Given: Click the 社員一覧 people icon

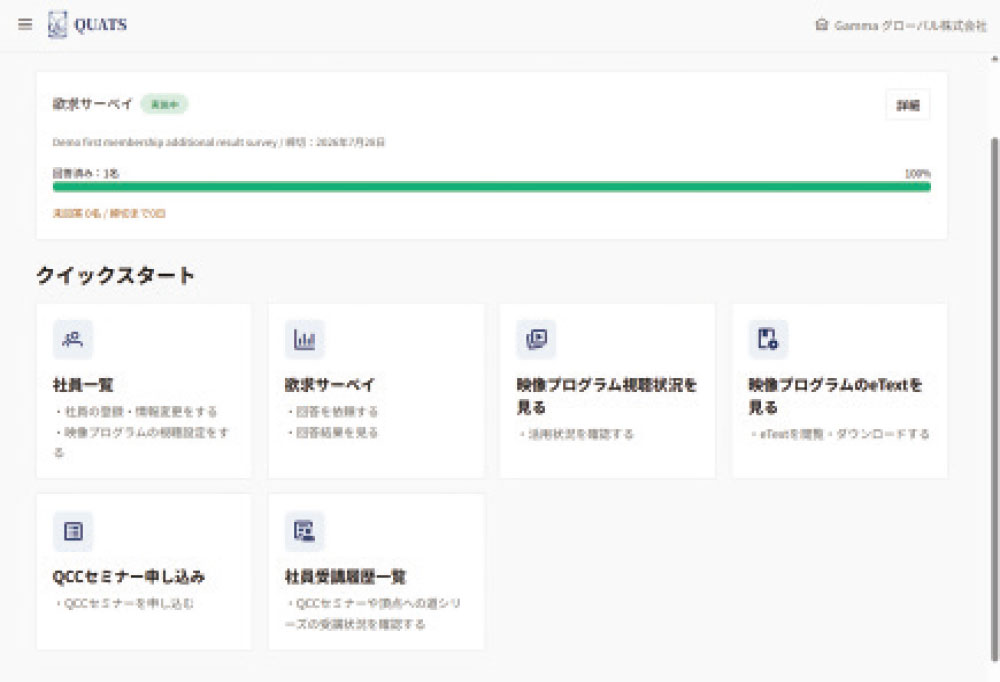Looking at the screenshot, I should (x=73, y=339).
